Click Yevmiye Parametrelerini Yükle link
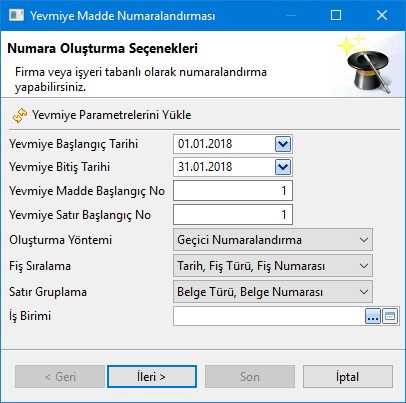The image size is (406, 403). pyautogui.click(x=112, y=115)
